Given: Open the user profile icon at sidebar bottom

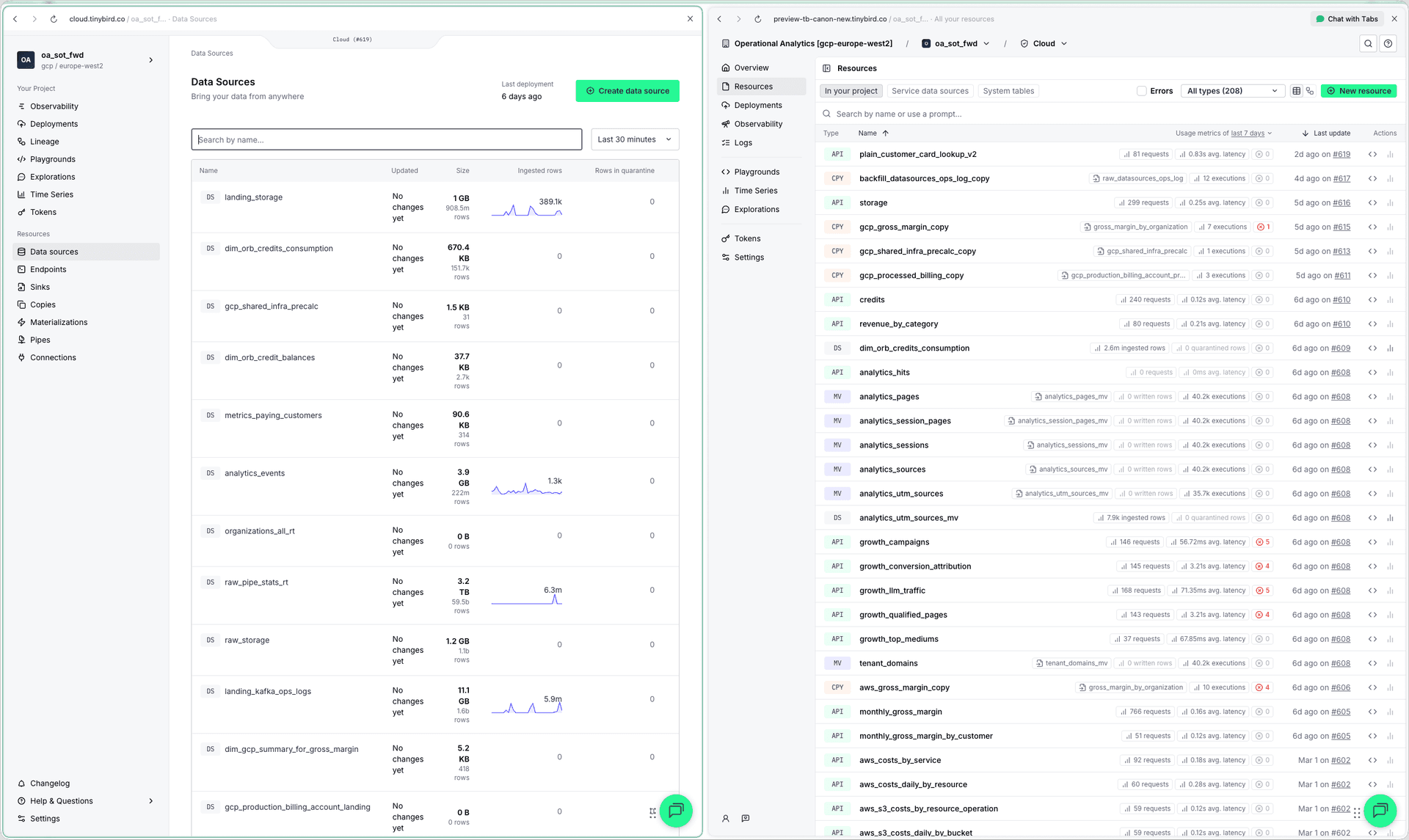Looking at the screenshot, I should click(x=726, y=819).
